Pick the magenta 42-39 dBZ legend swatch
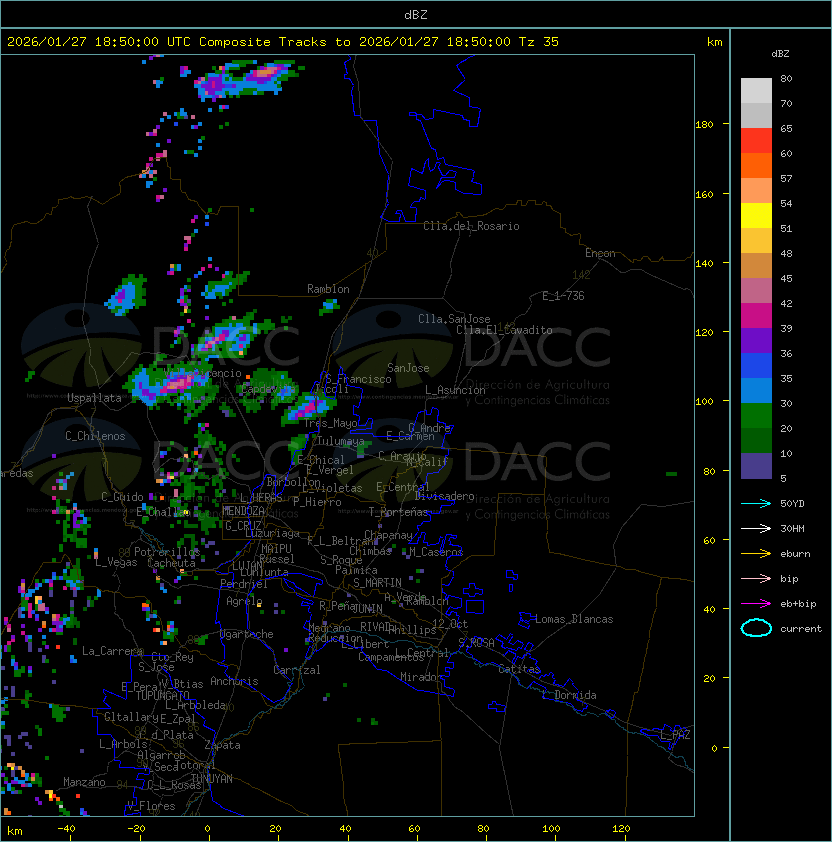Viewport: 832px width, 842px height. click(x=756, y=316)
